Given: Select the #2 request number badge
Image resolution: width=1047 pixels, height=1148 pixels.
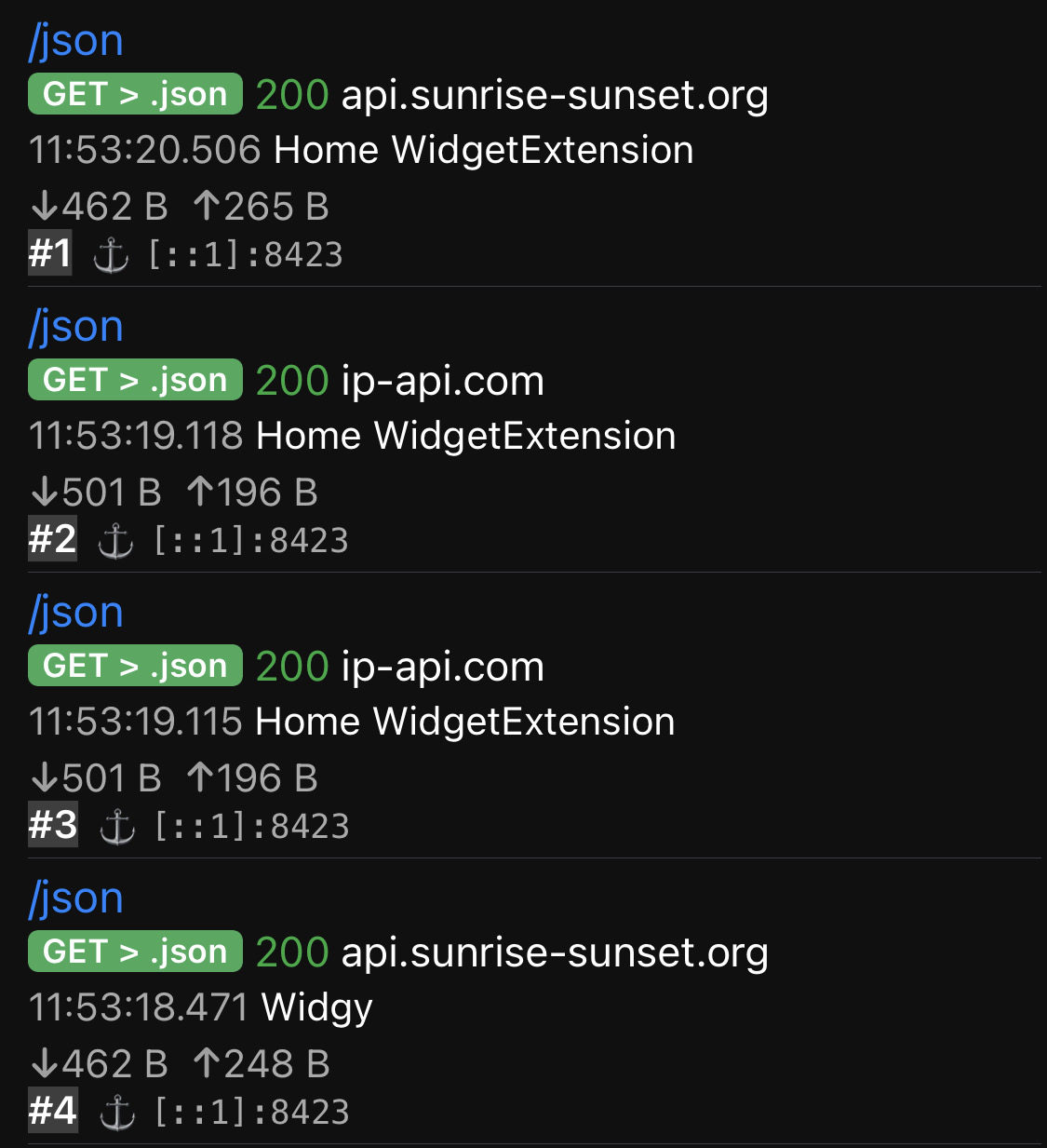Looking at the screenshot, I should [x=52, y=540].
